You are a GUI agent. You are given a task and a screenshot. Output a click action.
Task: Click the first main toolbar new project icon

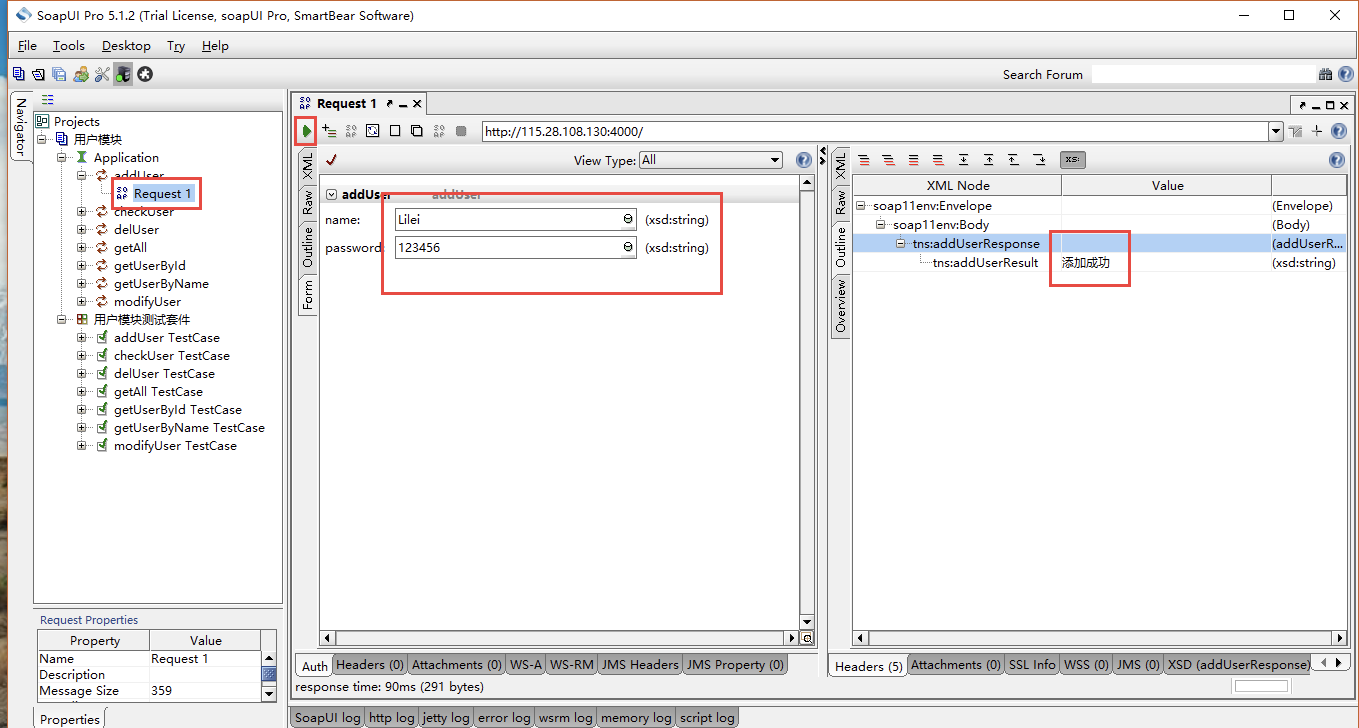18,74
